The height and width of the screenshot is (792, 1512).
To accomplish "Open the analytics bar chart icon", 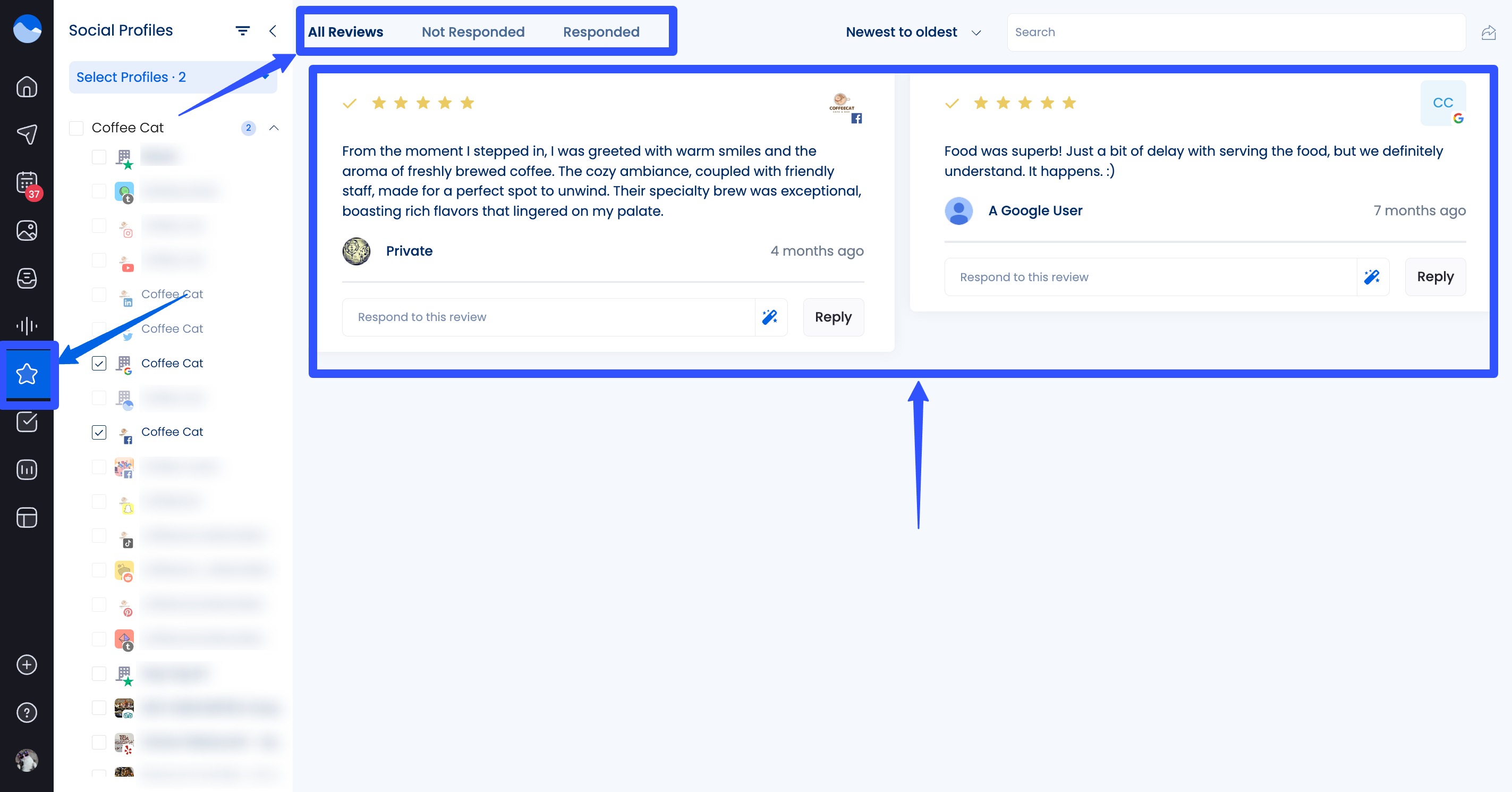I will click(x=27, y=470).
